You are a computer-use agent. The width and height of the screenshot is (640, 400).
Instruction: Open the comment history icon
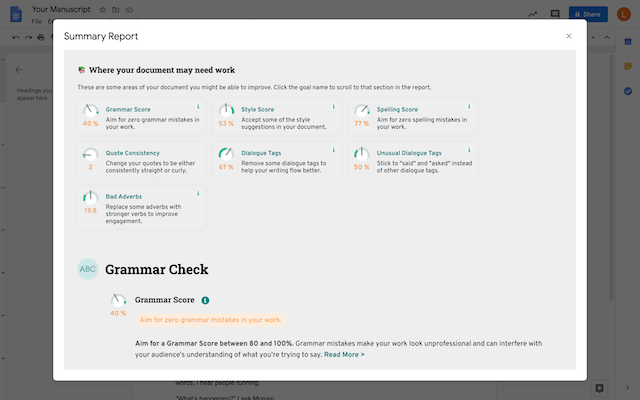tap(555, 14)
